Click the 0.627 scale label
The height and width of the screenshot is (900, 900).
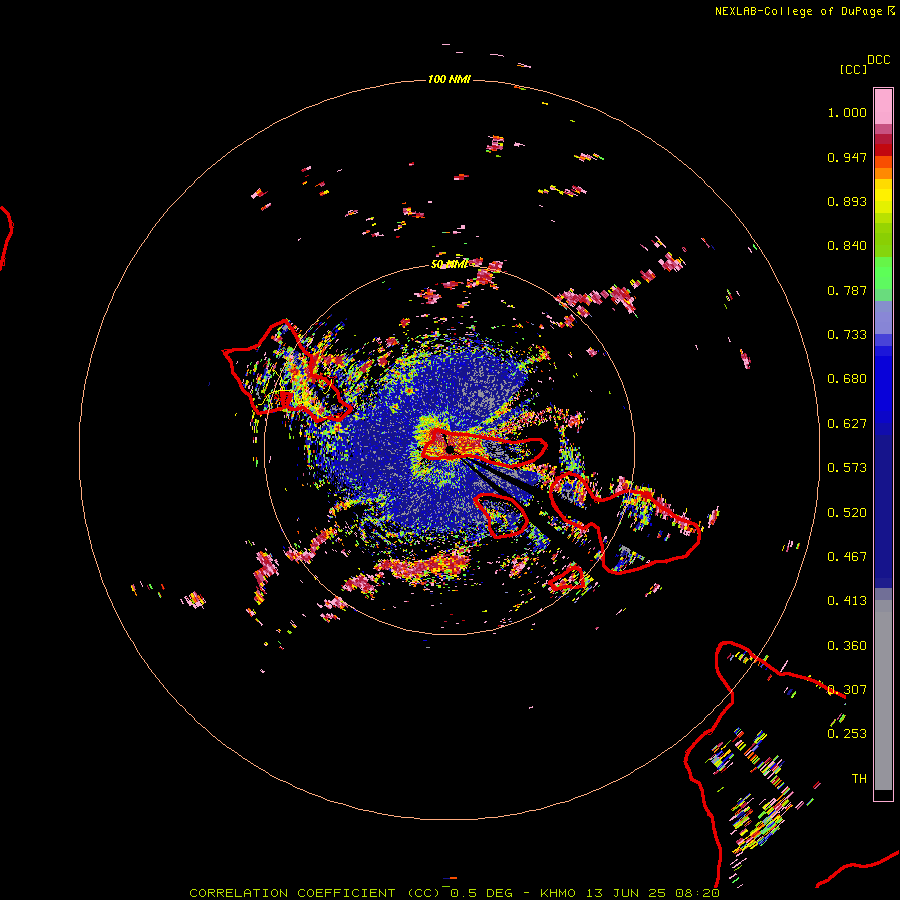(x=847, y=424)
